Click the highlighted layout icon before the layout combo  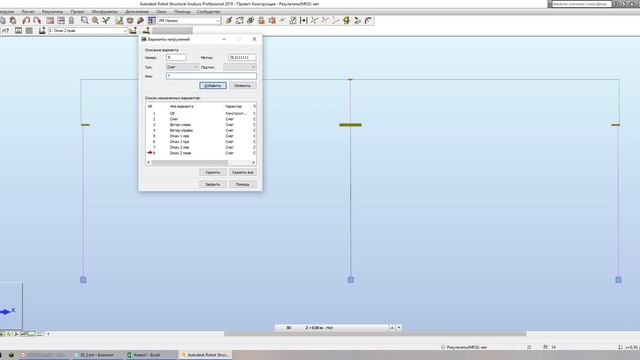(151, 20)
